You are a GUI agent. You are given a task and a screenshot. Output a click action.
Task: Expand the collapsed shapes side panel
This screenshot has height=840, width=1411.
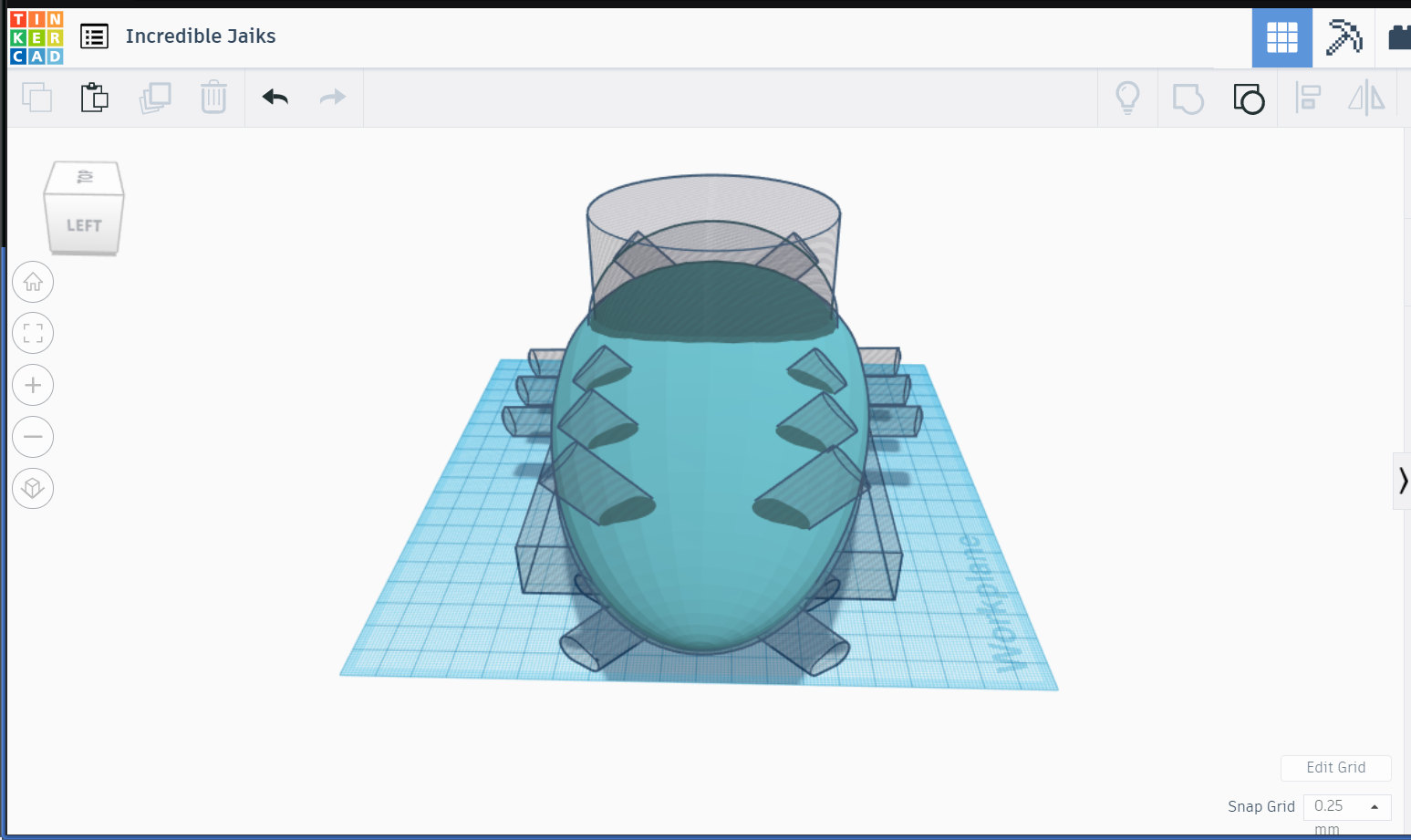(x=1402, y=481)
